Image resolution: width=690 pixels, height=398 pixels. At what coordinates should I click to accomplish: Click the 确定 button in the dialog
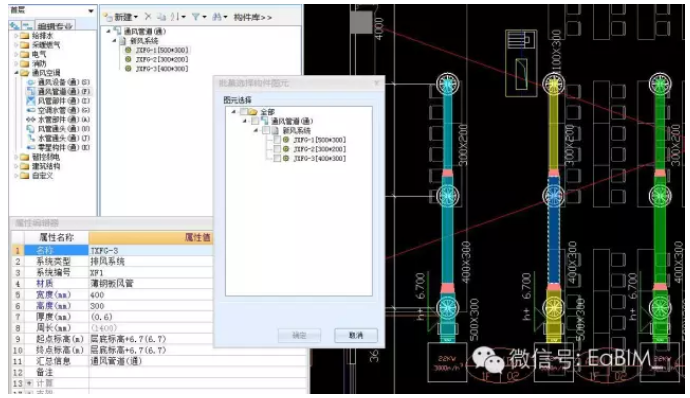click(x=299, y=335)
